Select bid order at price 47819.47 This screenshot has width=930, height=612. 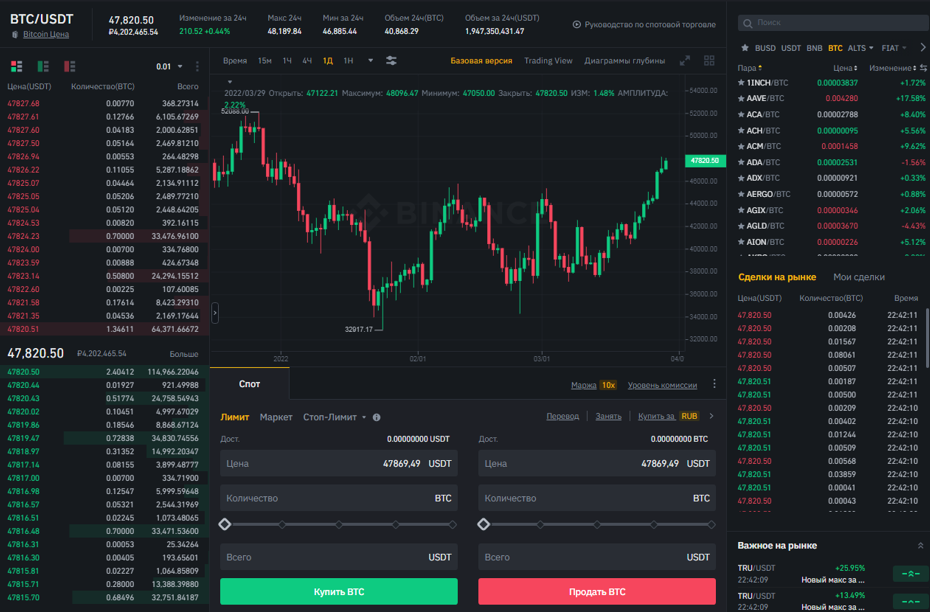104,438
